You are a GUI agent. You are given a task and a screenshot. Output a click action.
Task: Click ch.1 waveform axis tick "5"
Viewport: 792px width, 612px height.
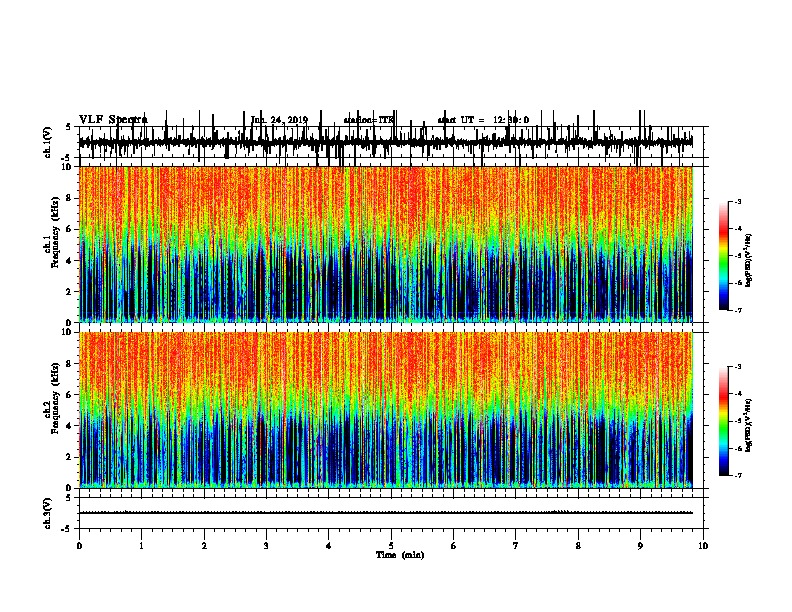69,127
